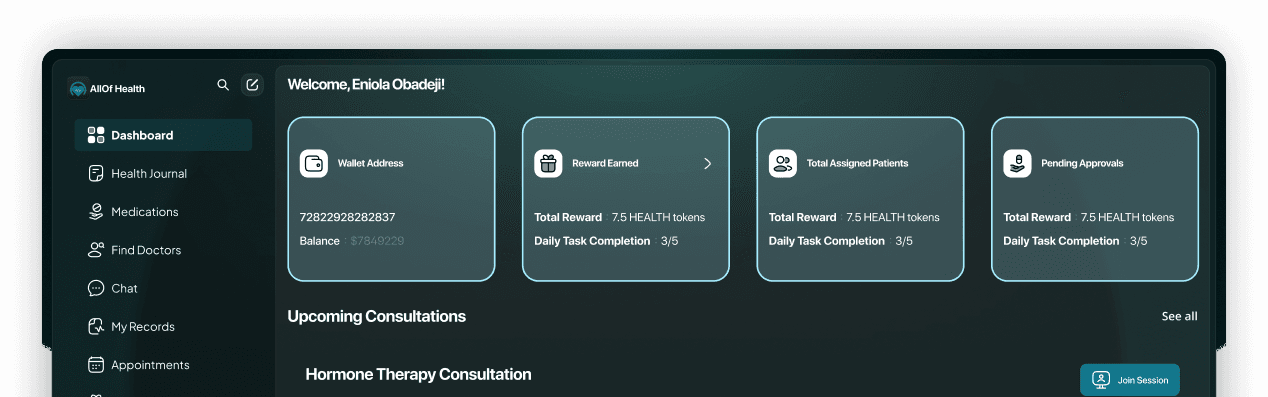Viewport: 1268px width, 397px height.
Task: Click the Total Assigned Patients card title
Action: click(x=857, y=163)
